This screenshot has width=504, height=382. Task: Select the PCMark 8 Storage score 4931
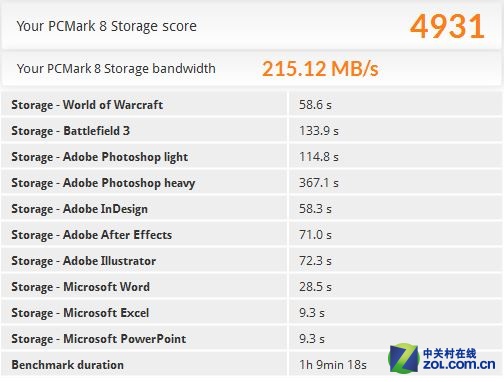[x=447, y=26]
